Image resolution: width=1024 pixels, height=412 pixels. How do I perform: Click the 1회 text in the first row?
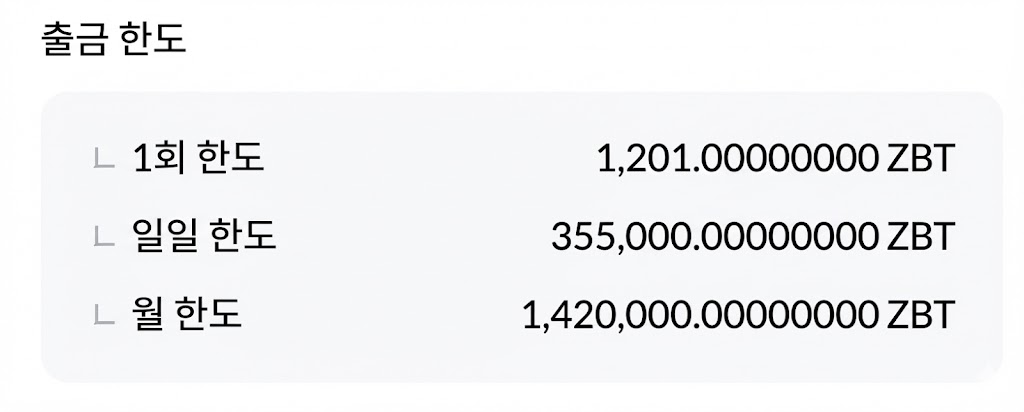[x=157, y=157]
